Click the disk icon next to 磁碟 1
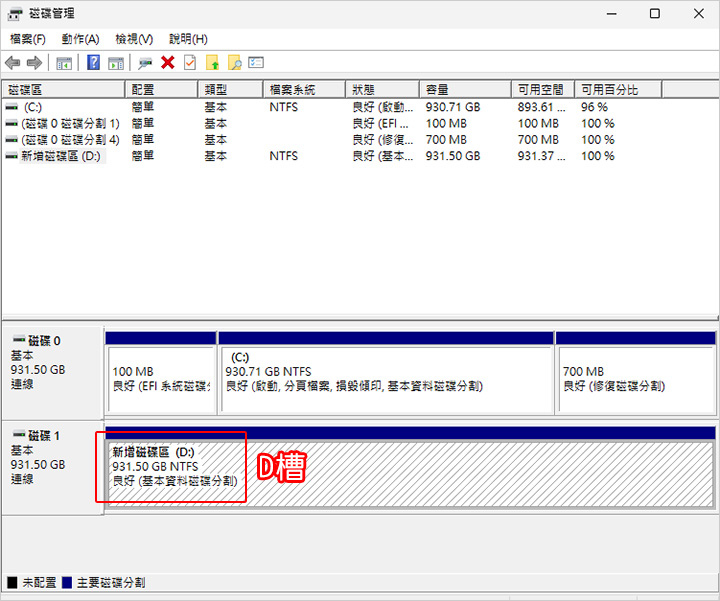Viewport: 720px width, 601px height. pos(19,434)
